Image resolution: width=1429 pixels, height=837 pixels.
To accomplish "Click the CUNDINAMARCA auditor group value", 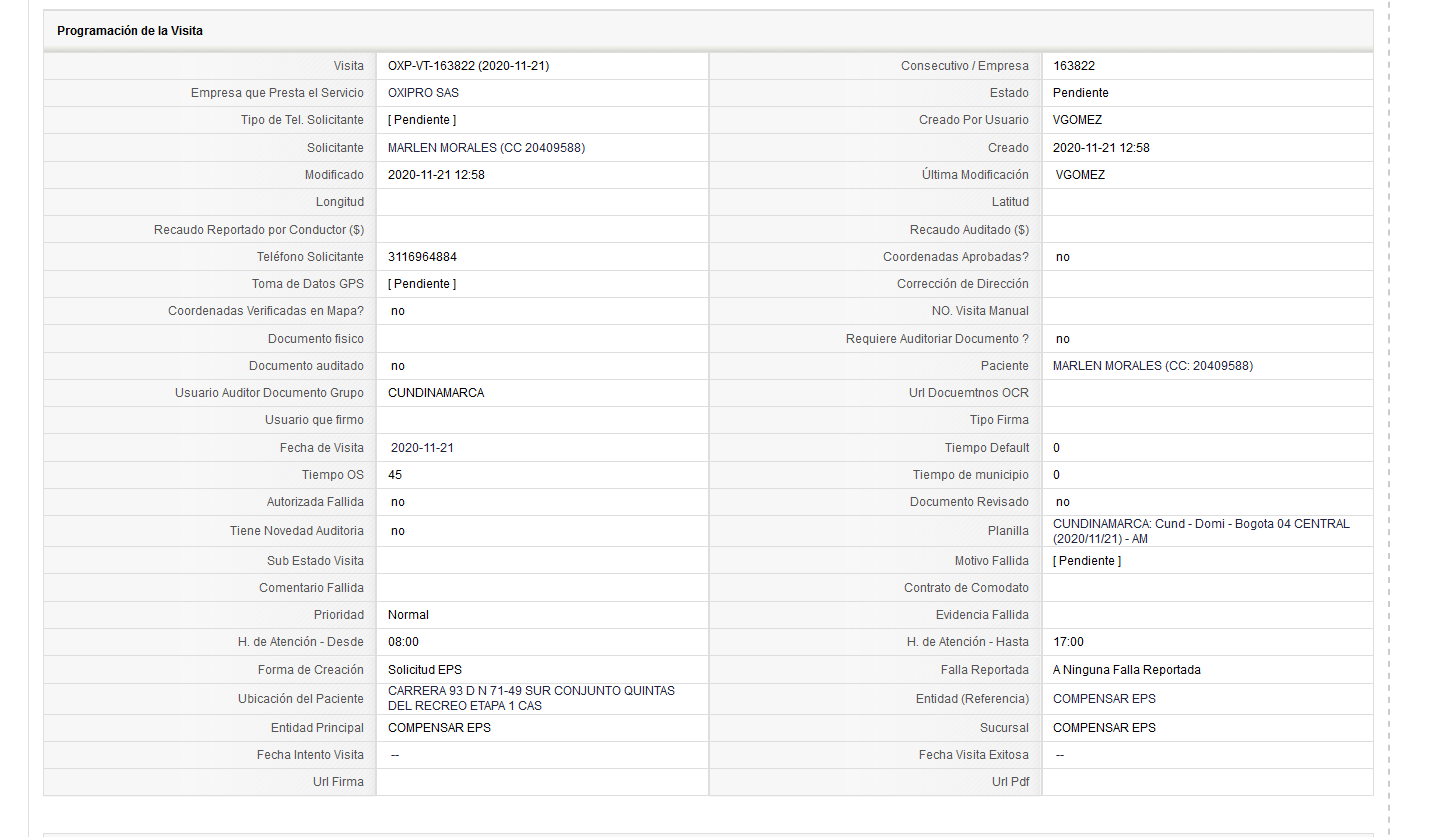I will (x=436, y=393).
